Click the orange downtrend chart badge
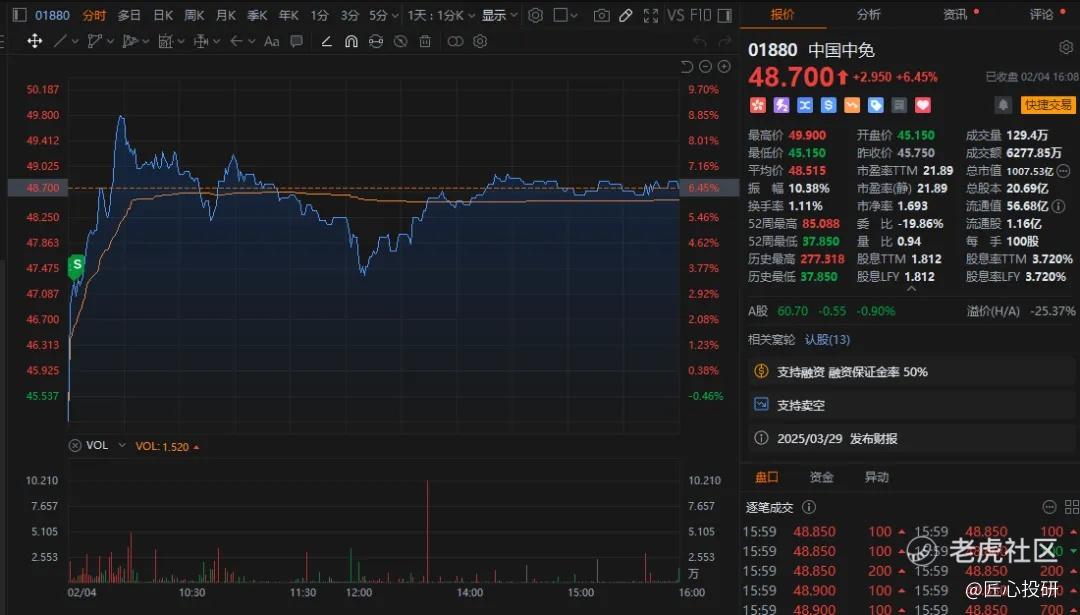The height and width of the screenshot is (615, 1080). [x=852, y=105]
